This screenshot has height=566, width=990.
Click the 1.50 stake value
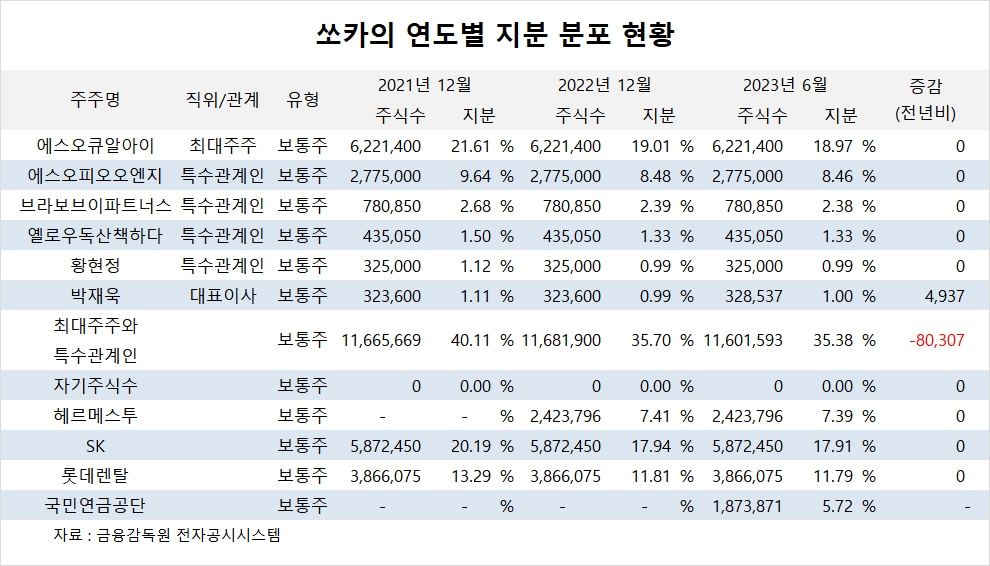pos(475,236)
